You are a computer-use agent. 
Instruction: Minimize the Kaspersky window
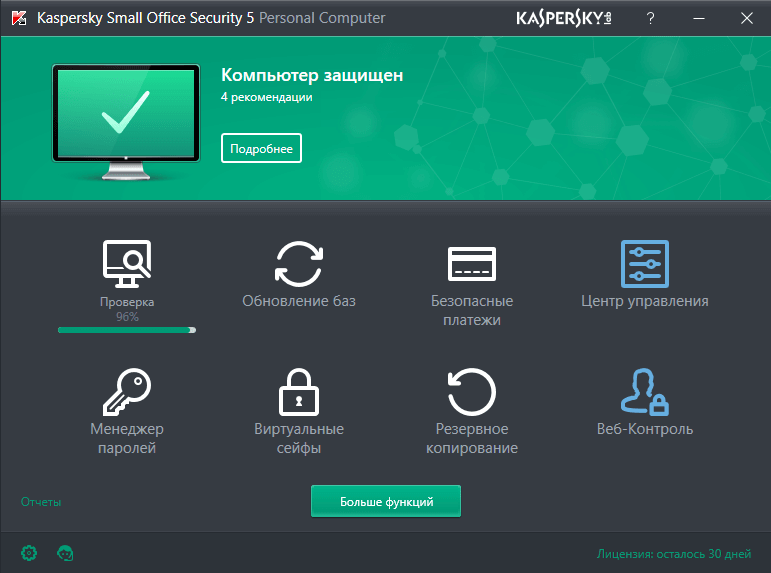697,18
